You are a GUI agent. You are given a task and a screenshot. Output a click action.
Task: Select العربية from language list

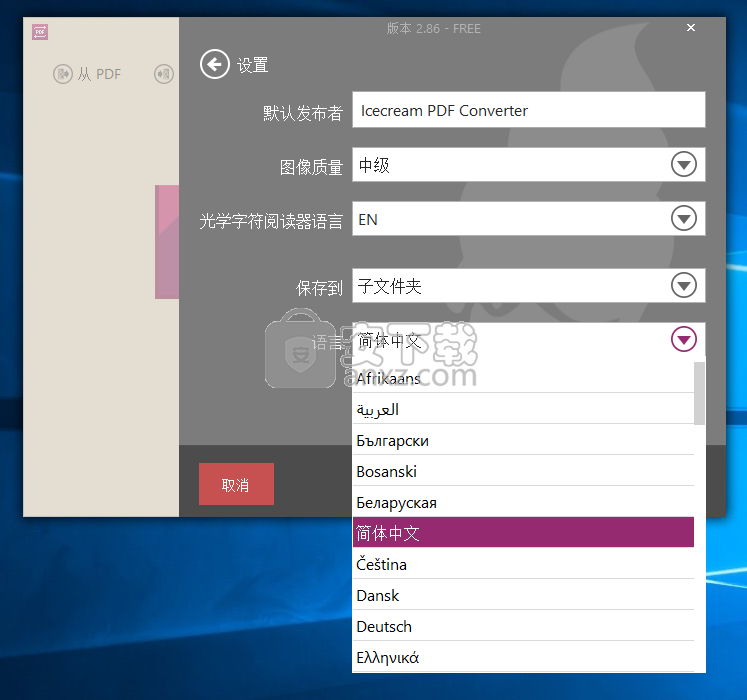523,409
